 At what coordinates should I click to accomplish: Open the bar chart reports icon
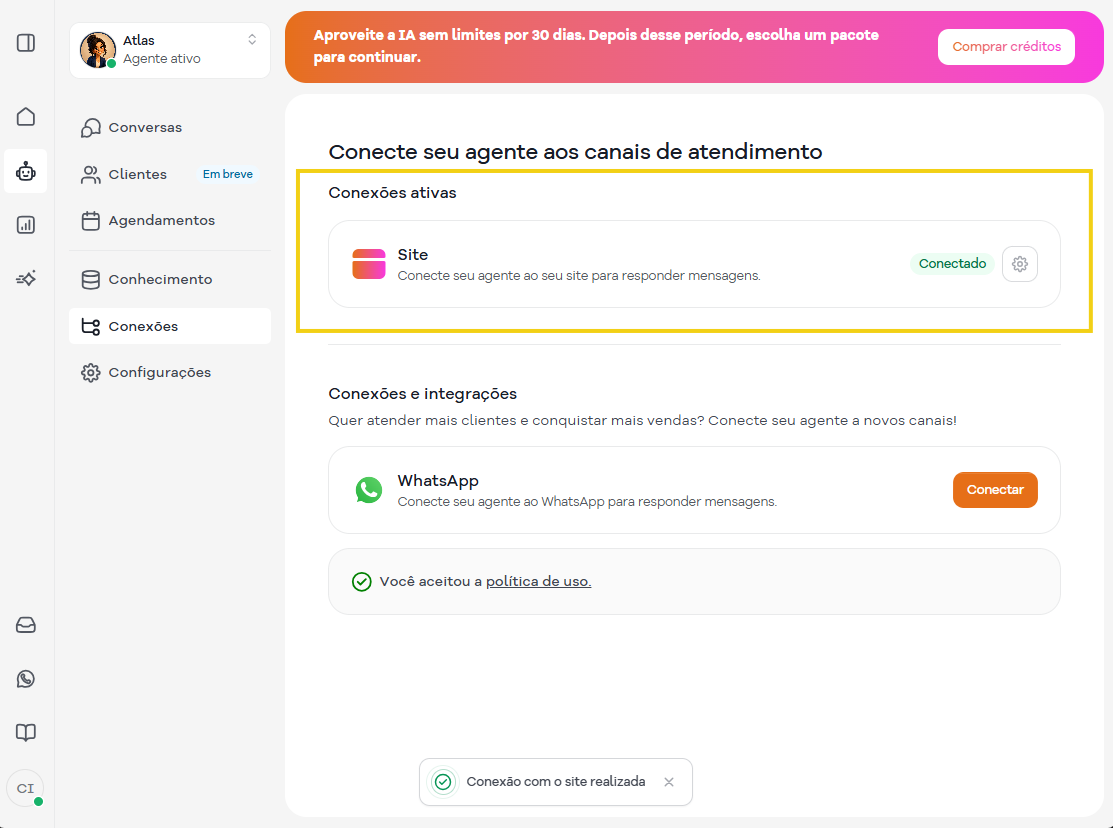26,225
